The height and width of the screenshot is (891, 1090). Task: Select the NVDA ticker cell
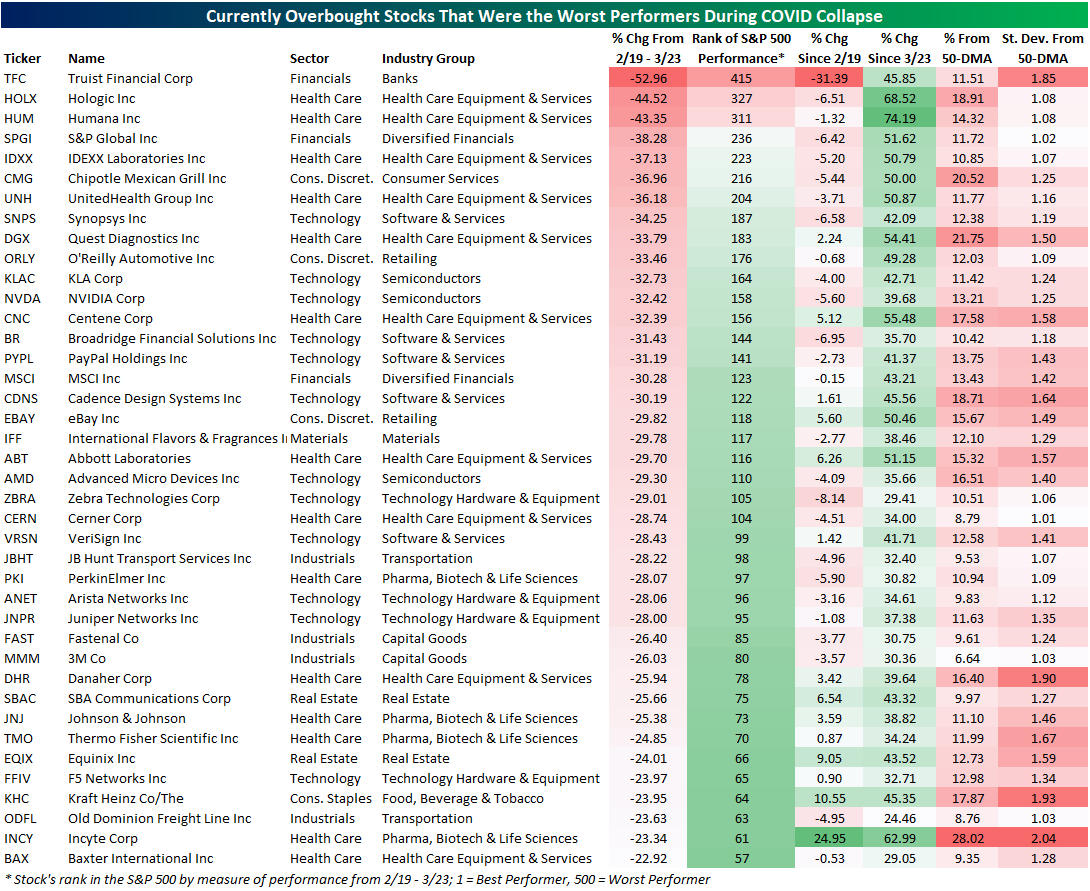tap(22, 298)
